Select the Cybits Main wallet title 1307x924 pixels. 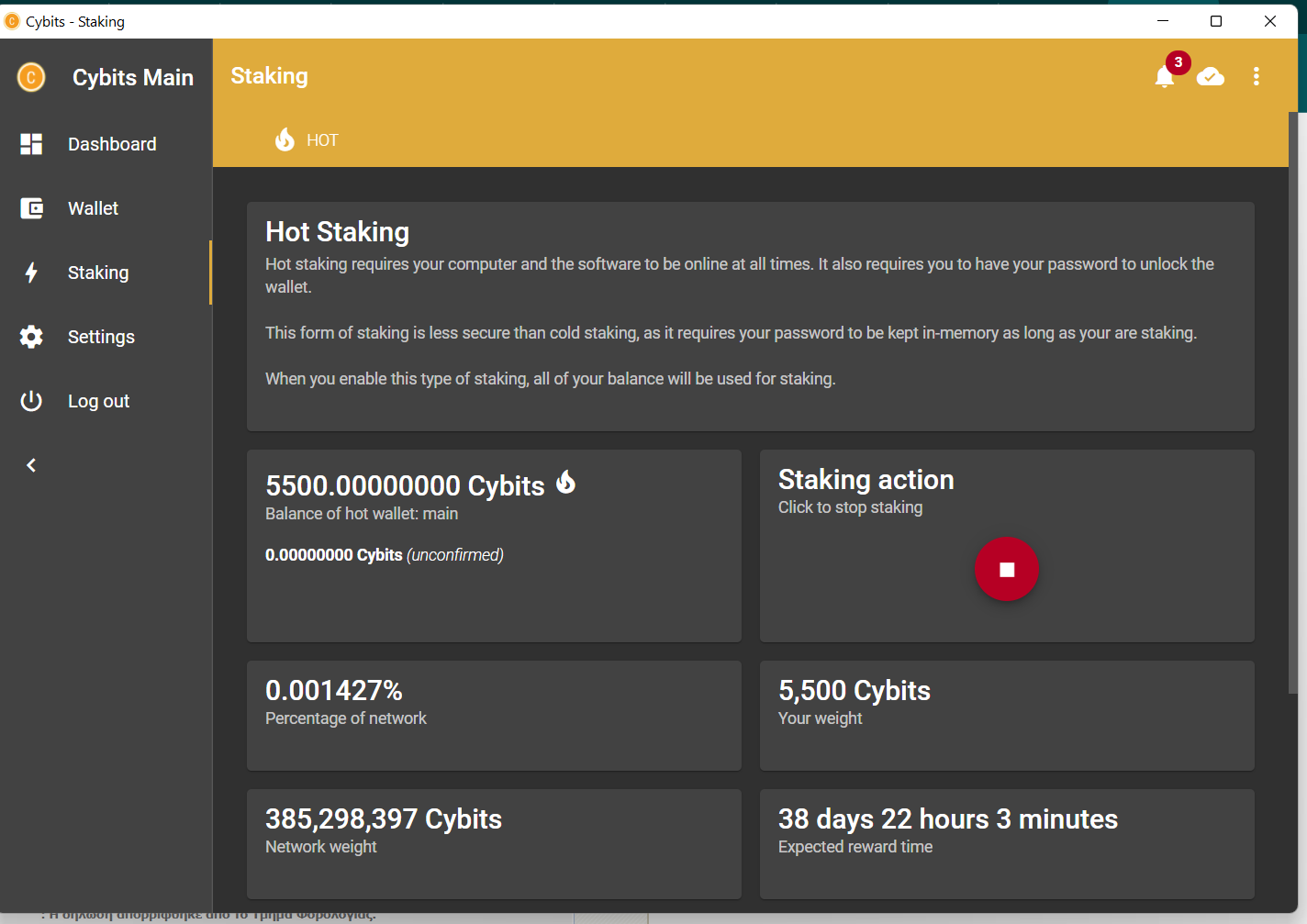(x=132, y=77)
